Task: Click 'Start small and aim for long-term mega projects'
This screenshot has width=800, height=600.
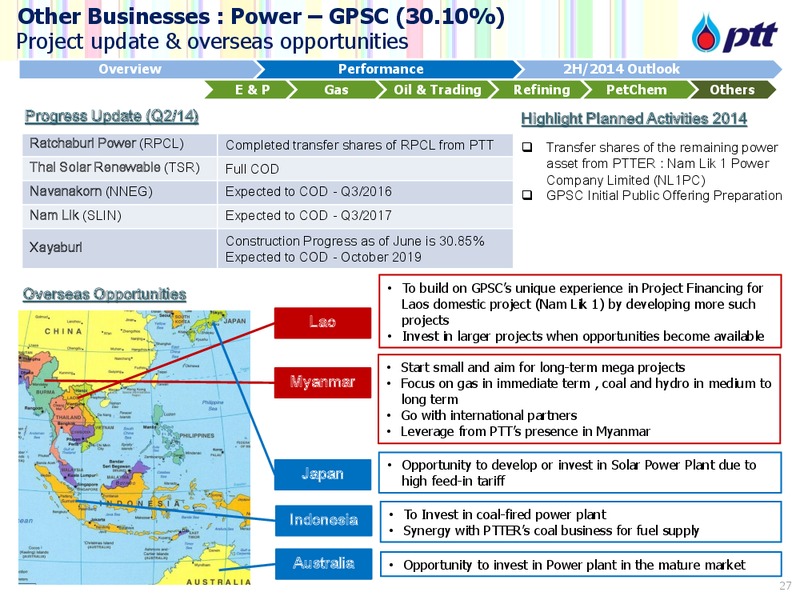Action: (542, 367)
